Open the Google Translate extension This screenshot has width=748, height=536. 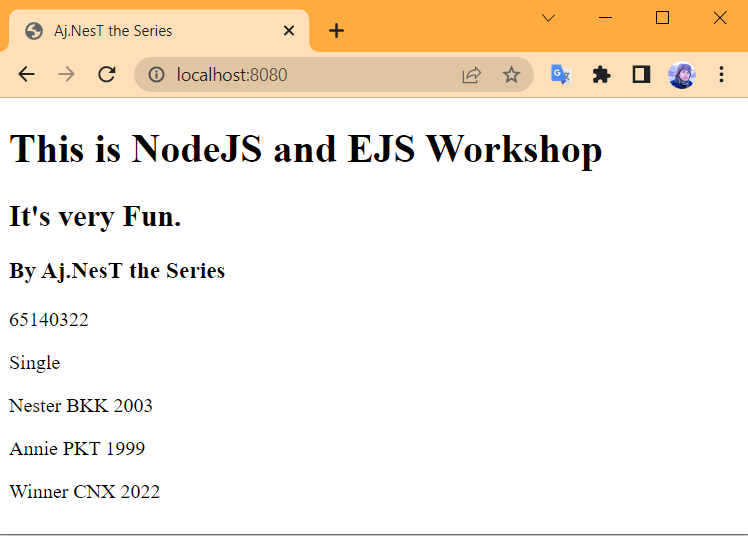tap(561, 75)
